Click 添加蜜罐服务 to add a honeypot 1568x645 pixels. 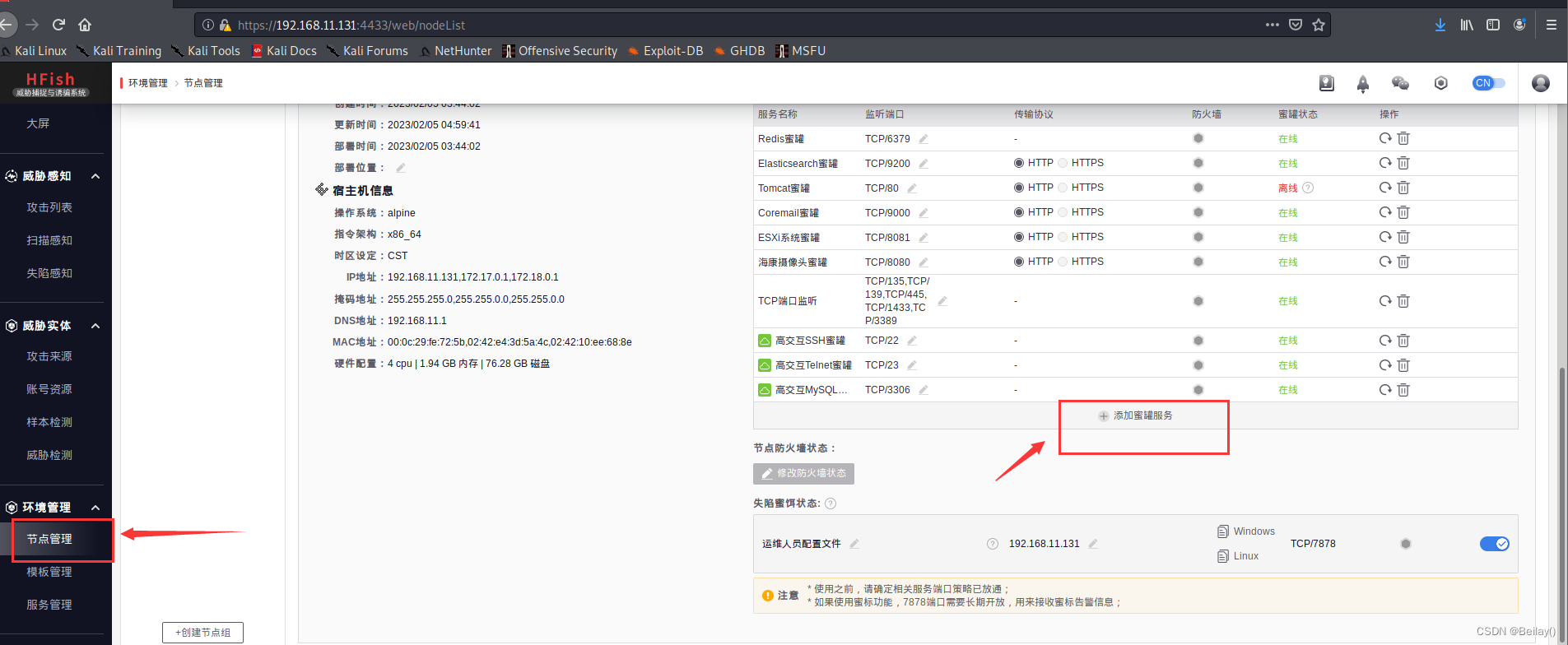[x=1136, y=415]
